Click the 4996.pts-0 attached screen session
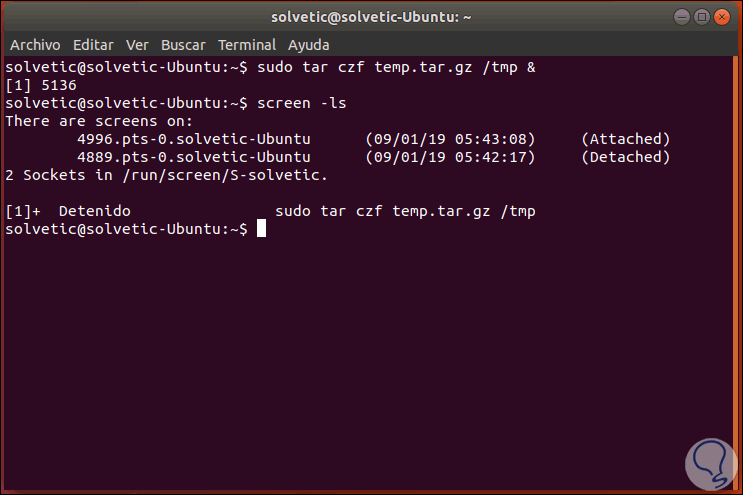 coord(193,139)
